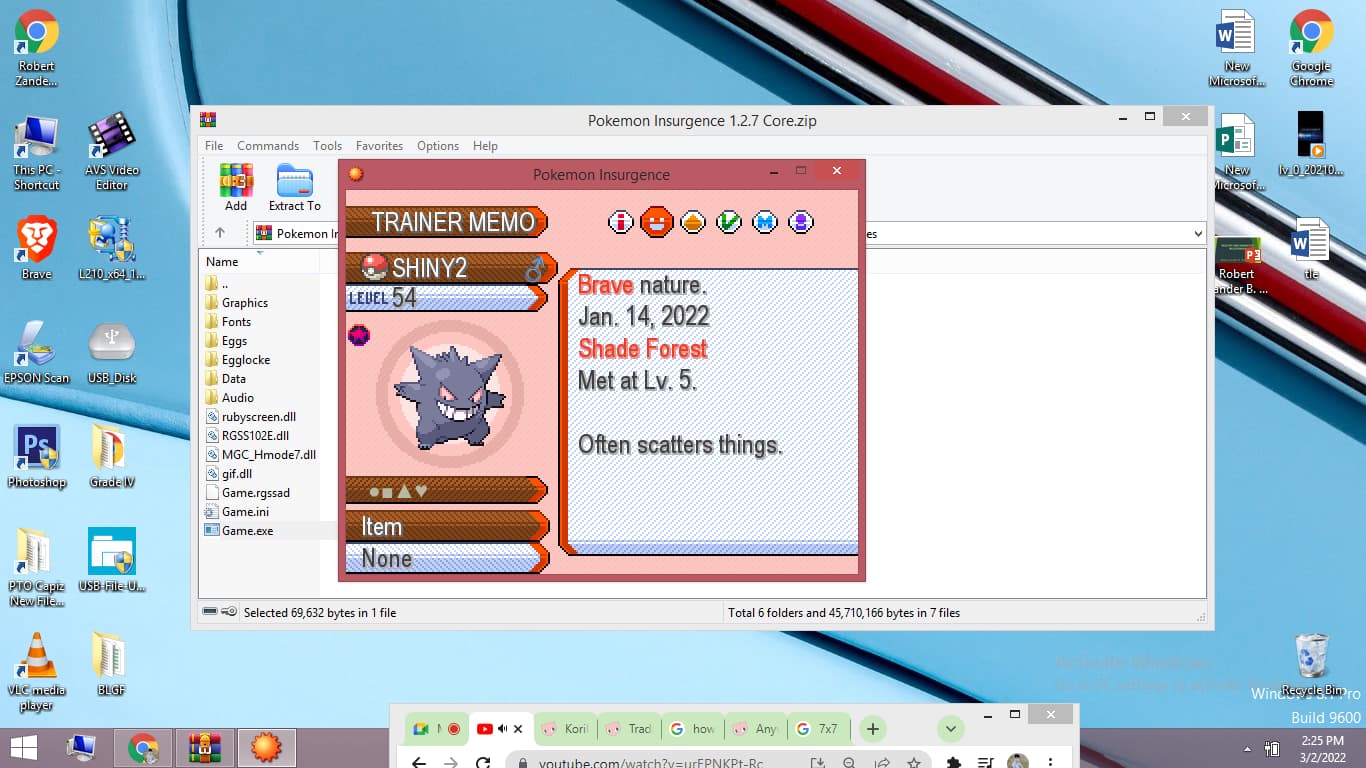Open the File menu in WinRAR
This screenshot has width=1366, height=768.
coord(214,146)
